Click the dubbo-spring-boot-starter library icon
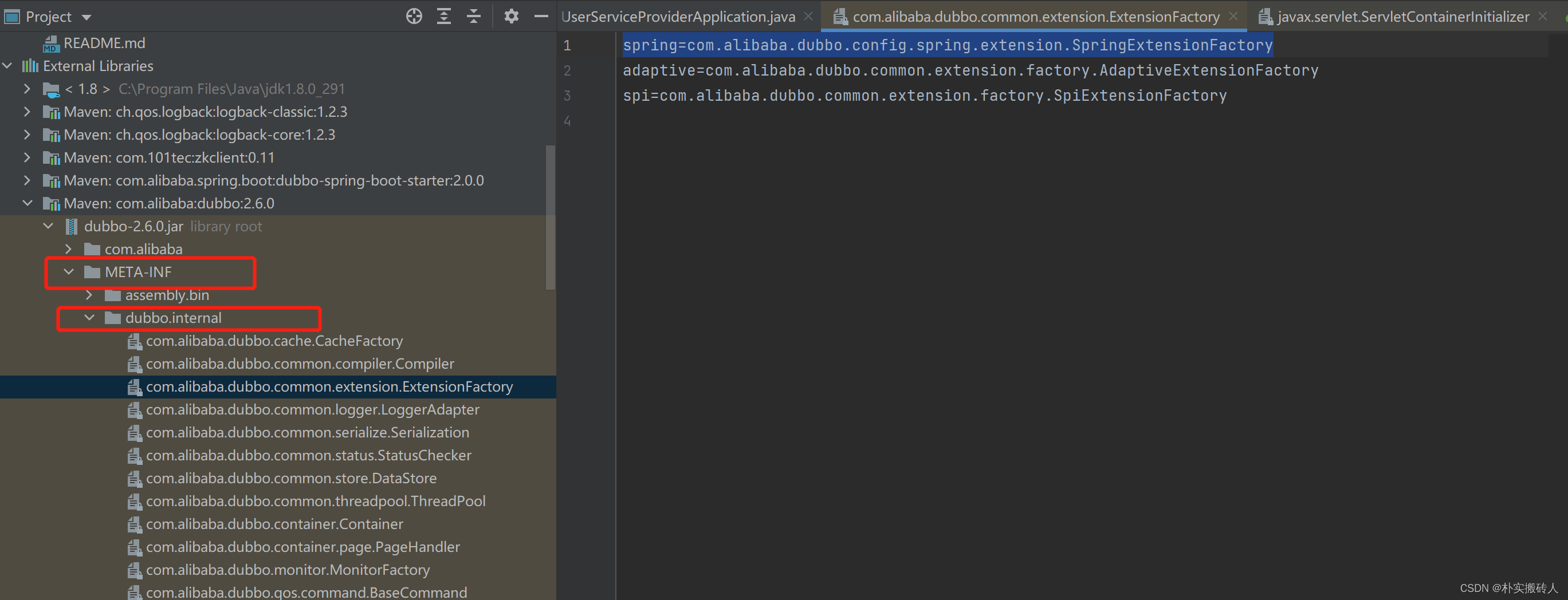Image resolution: width=1568 pixels, height=600 pixels. click(51, 181)
